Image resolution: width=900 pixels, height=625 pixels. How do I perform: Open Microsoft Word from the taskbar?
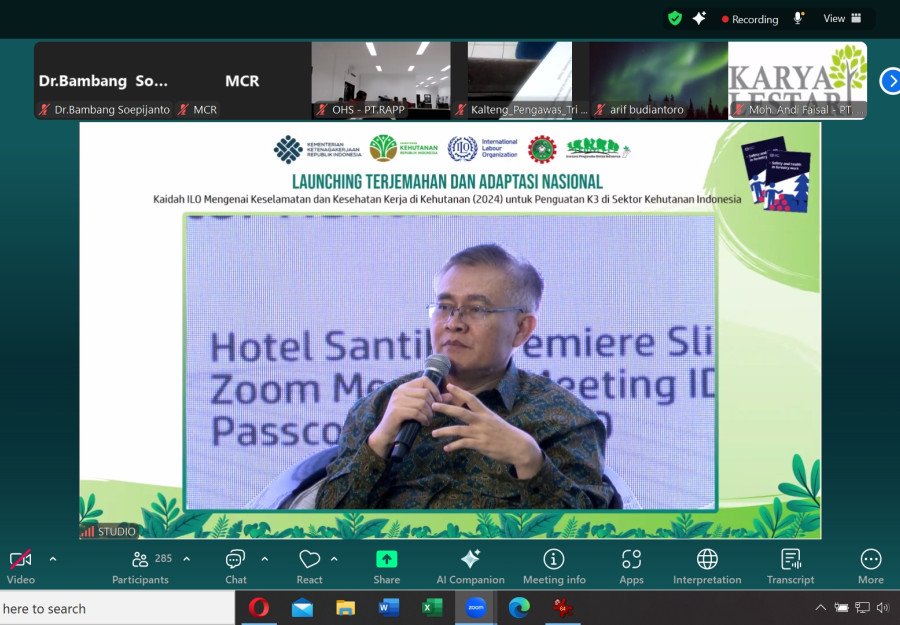[389, 607]
